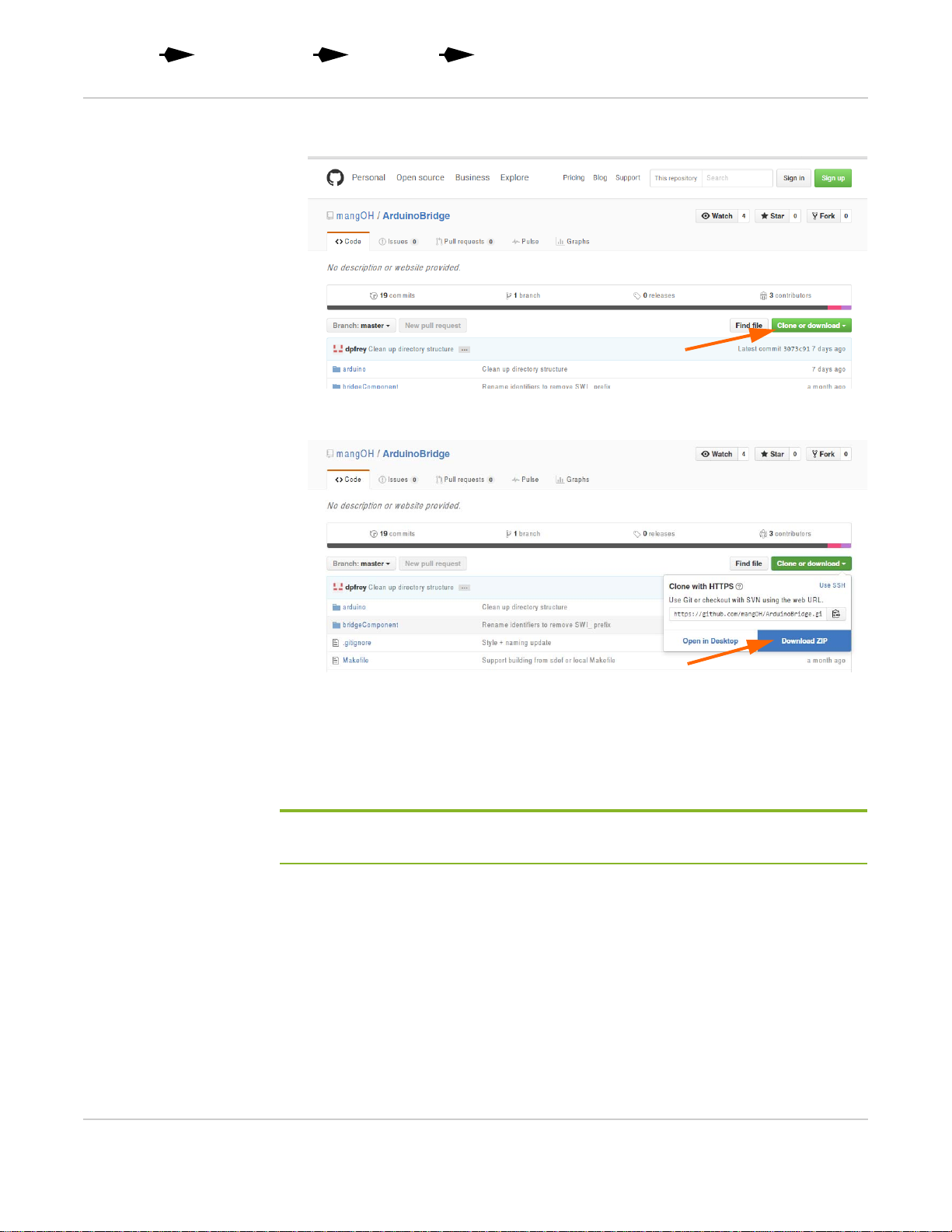The width and height of the screenshot is (952, 1232).
Task: Star the repository in upper screenshot
Action: [x=772, y=216]
